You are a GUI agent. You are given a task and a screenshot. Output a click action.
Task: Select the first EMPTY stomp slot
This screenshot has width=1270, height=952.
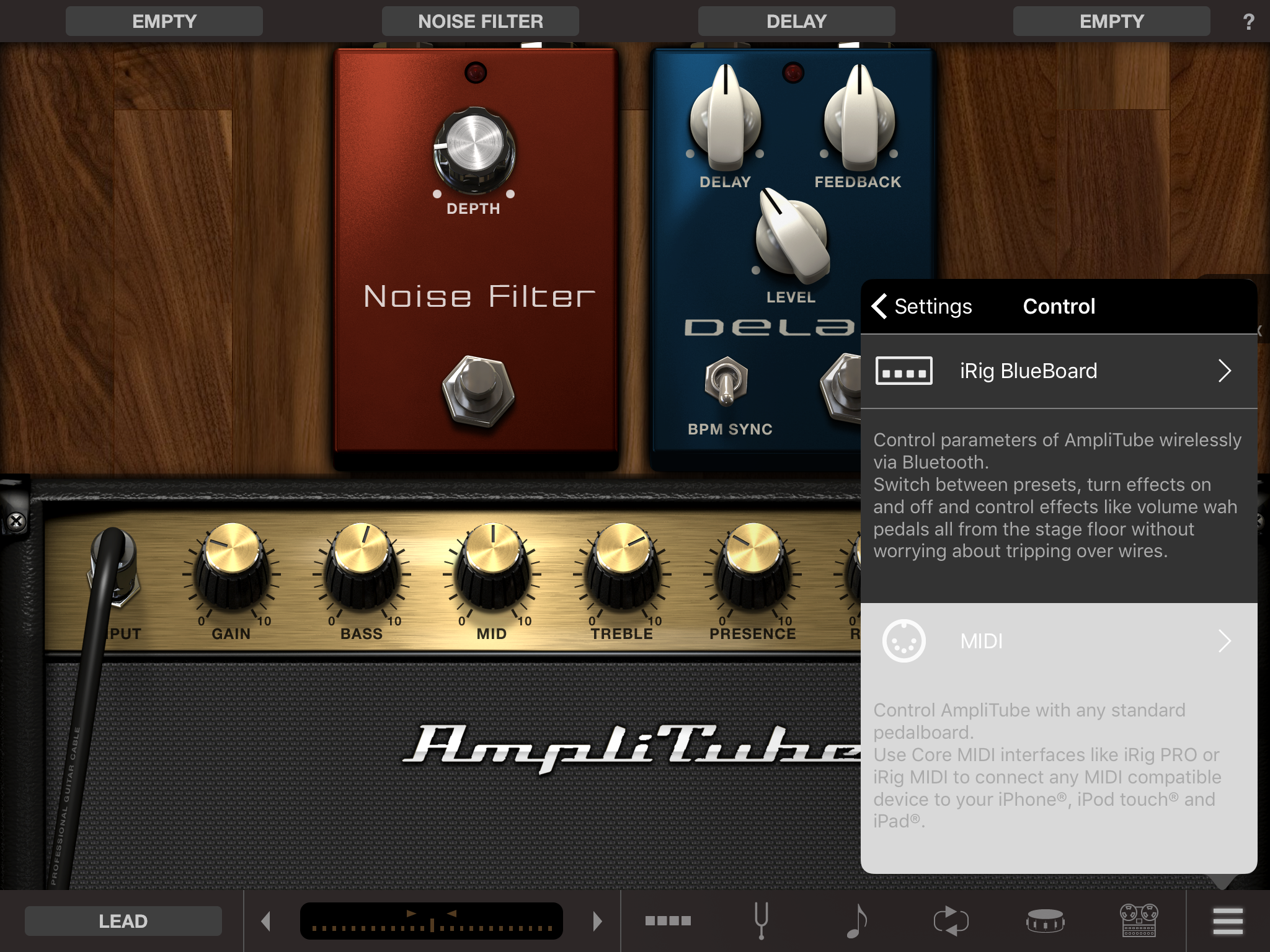pyautogui.click(x=164, y=22)
